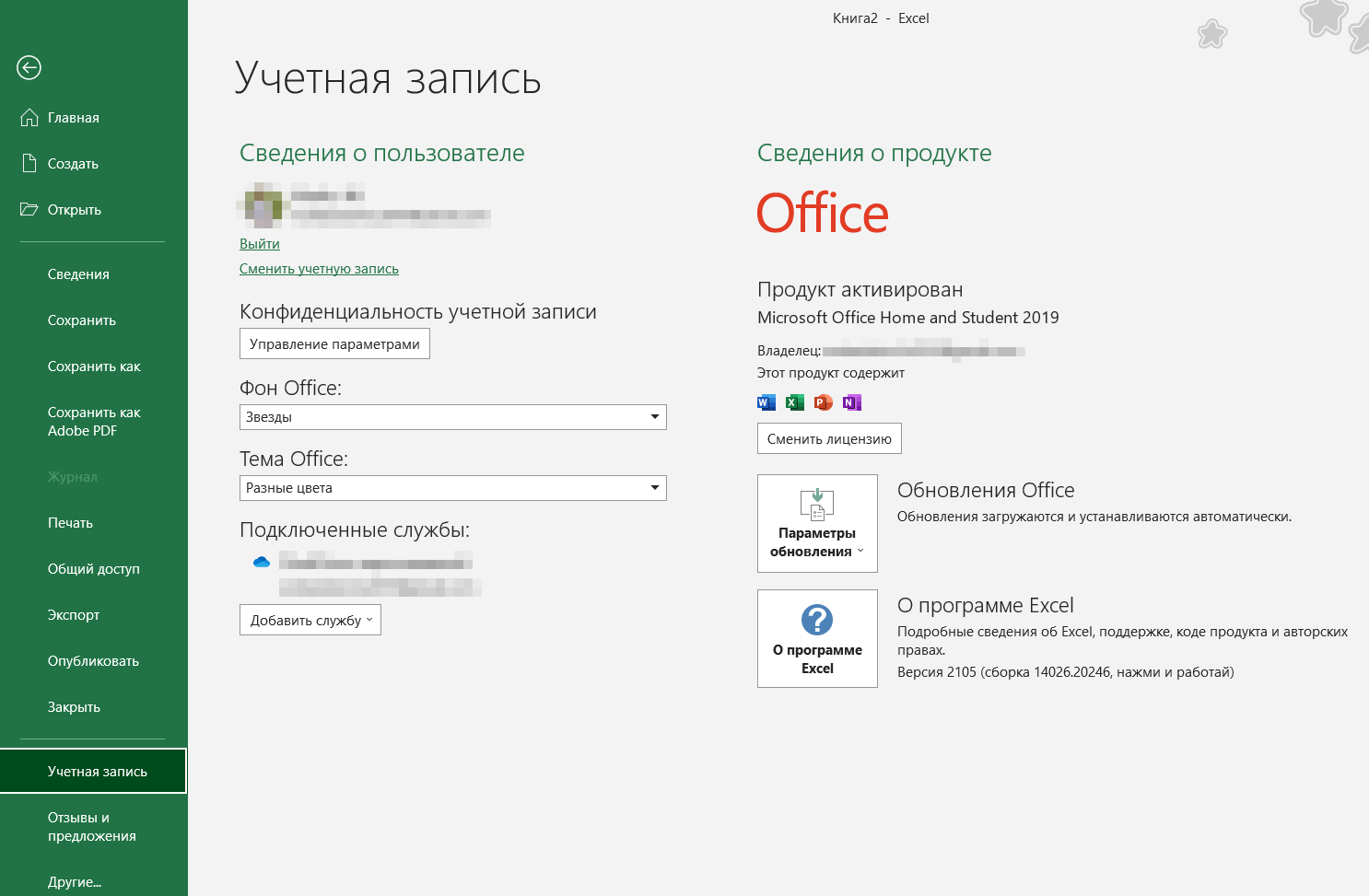This screenshot has width=1369, height=896.
Task: Open the Печать section
Action: coord(93,522)
